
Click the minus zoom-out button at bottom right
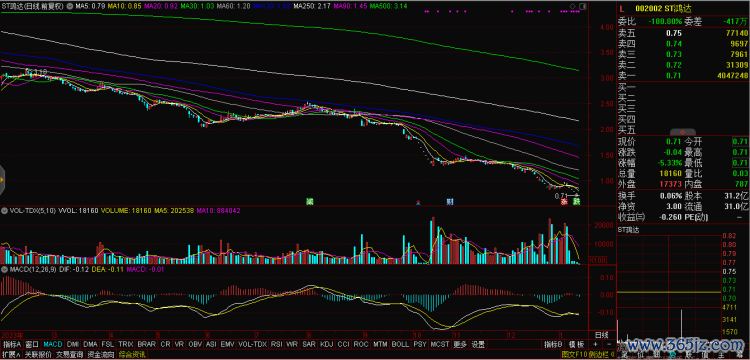pyautogui.click(x=608, y=344)
